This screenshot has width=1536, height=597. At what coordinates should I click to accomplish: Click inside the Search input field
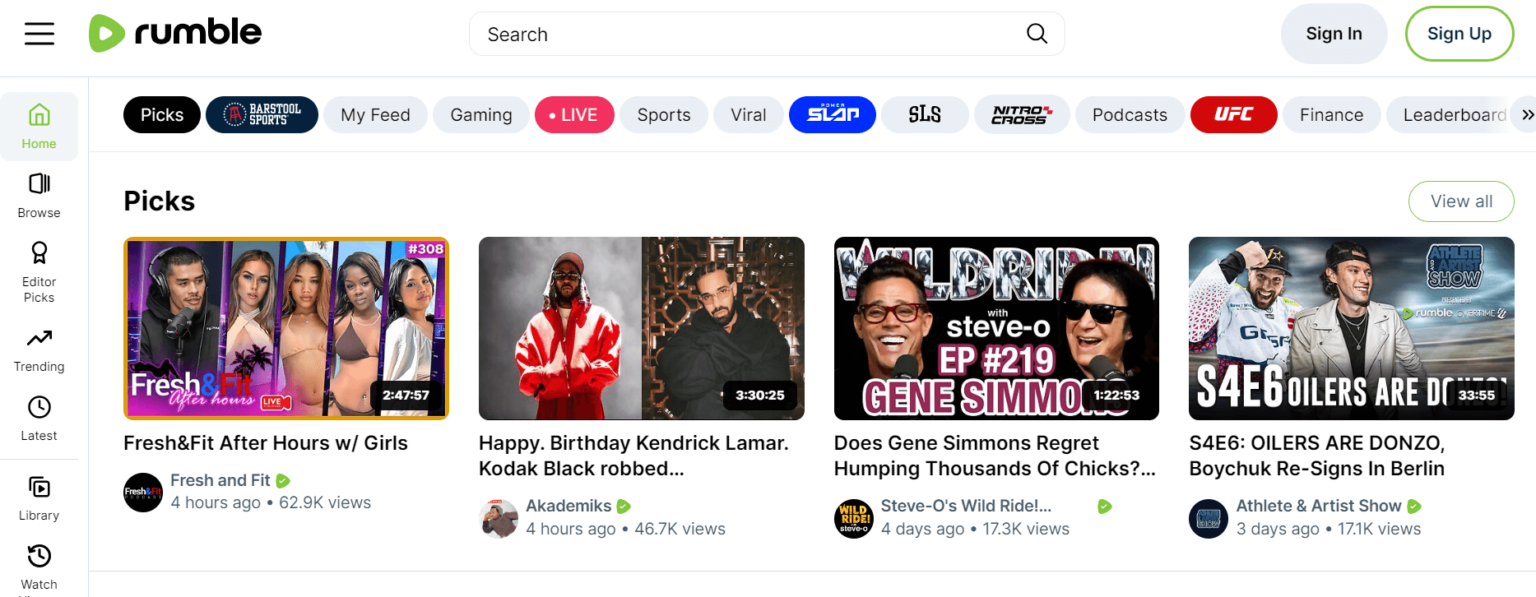(x=700, y=33)
